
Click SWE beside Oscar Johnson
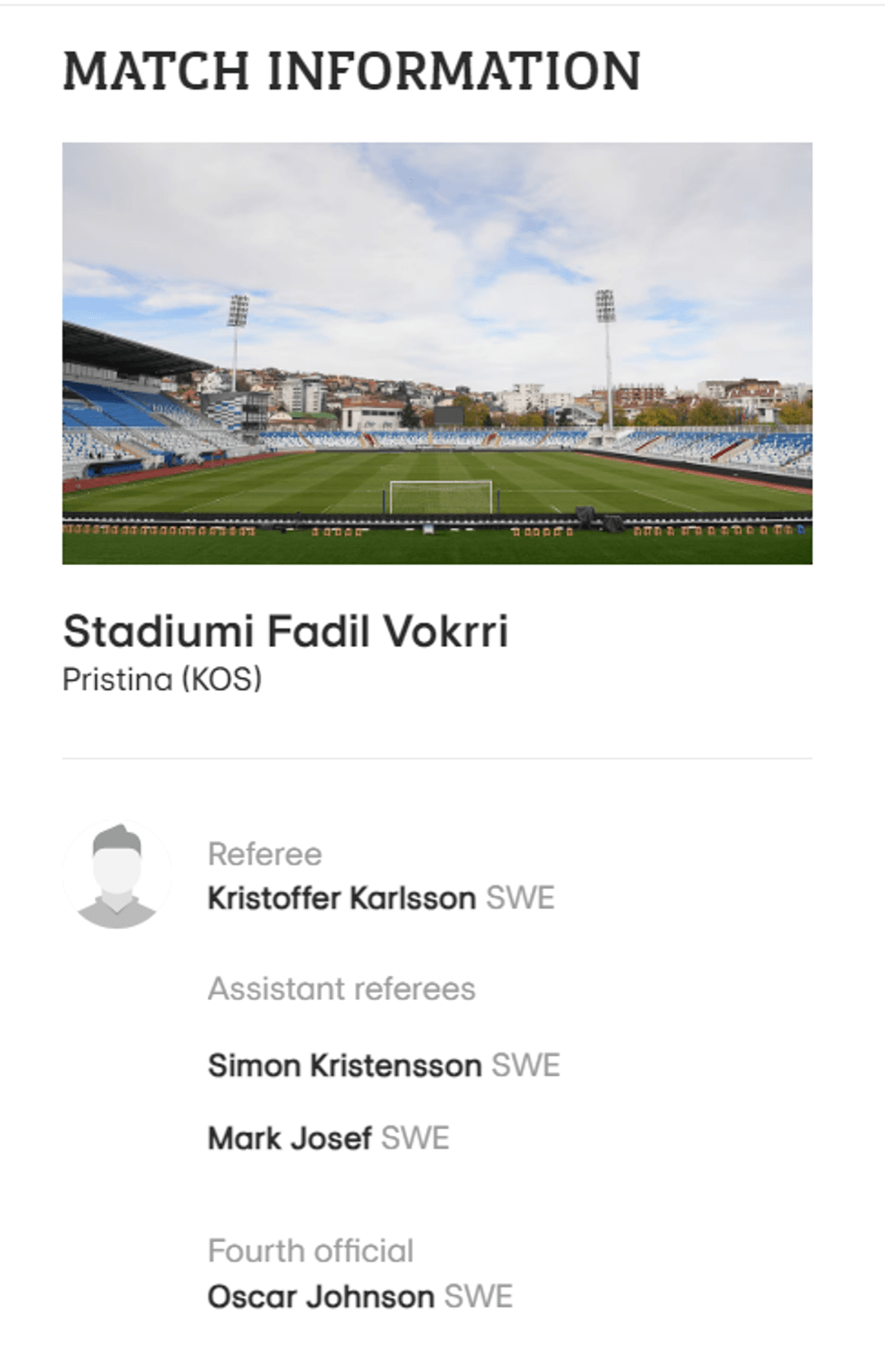click(479, 1297)
